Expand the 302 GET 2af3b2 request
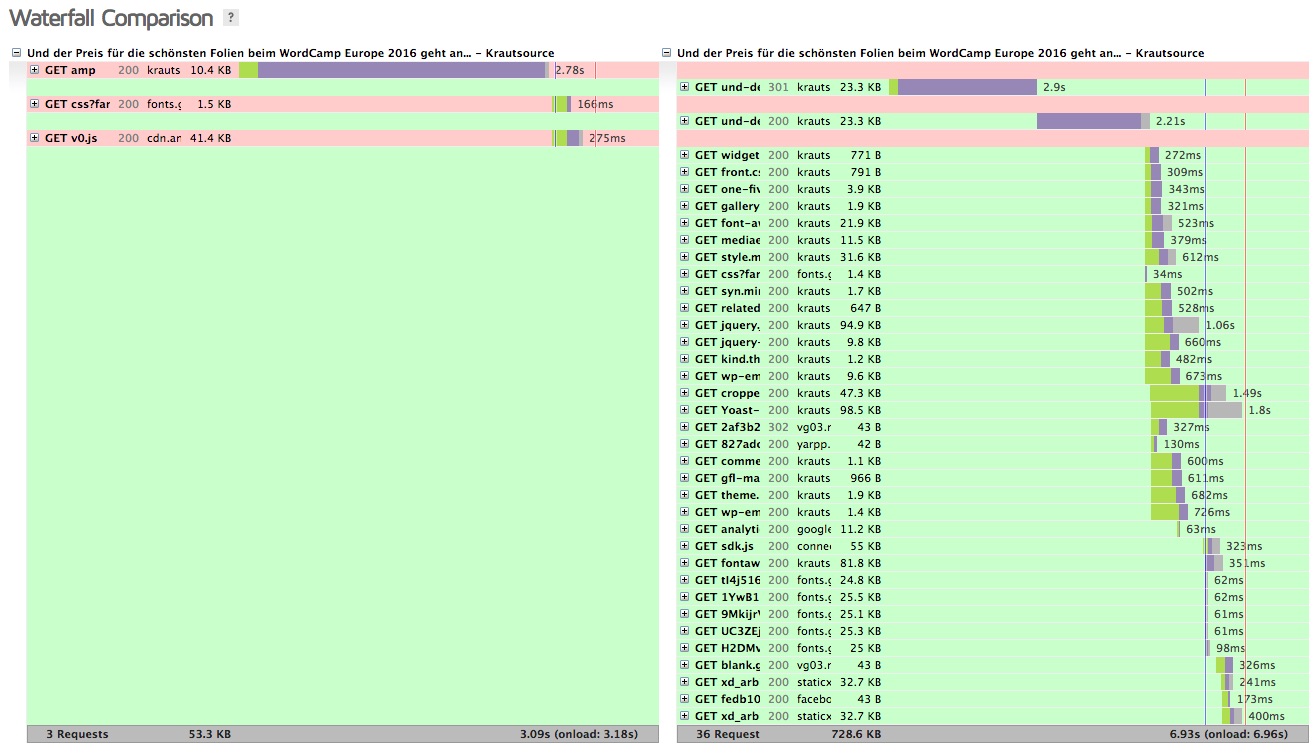The height and width of the screenshot is (755, 1313). tap(685, 427)
